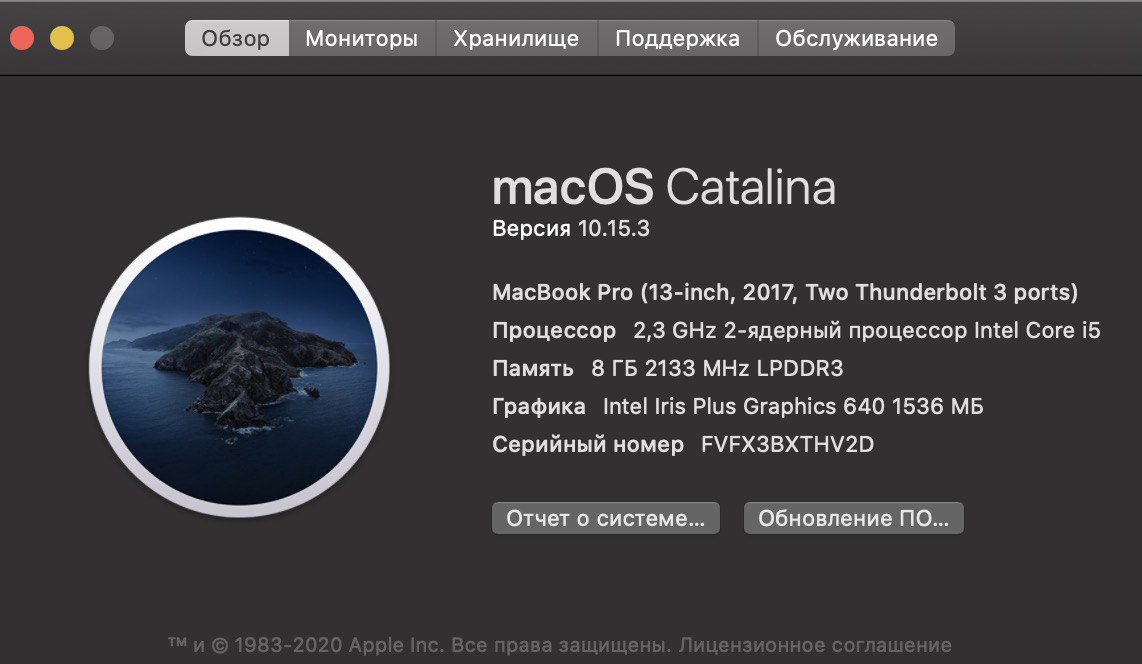Switch to the Обзор tab
1142x664 pixels.
(237, 38)
